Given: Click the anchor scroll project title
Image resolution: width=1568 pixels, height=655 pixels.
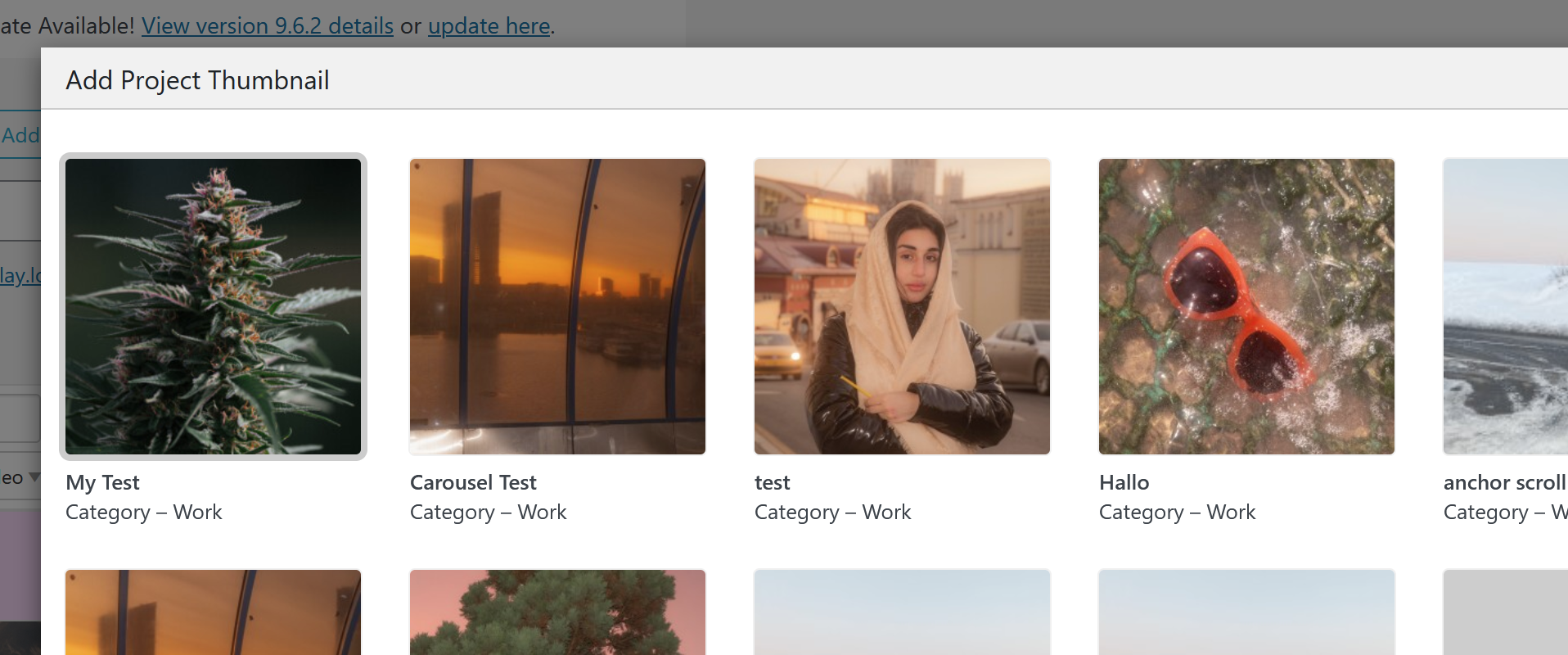Looking at the screenshot, I should 1503,482.
